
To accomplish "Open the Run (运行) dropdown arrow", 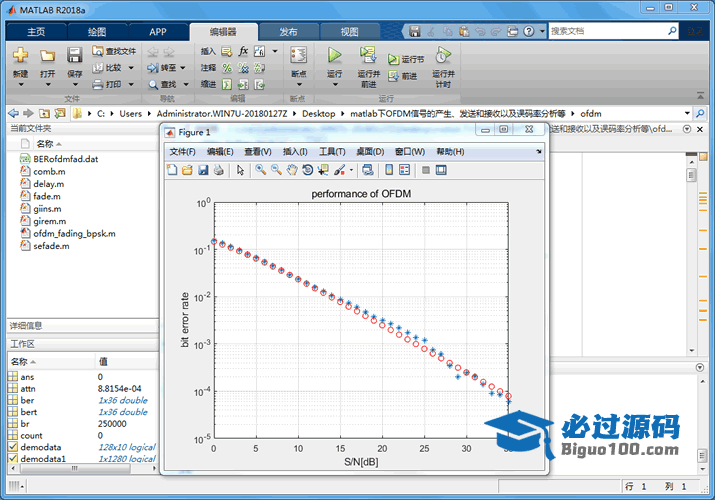I will click(x=335, y=85).
